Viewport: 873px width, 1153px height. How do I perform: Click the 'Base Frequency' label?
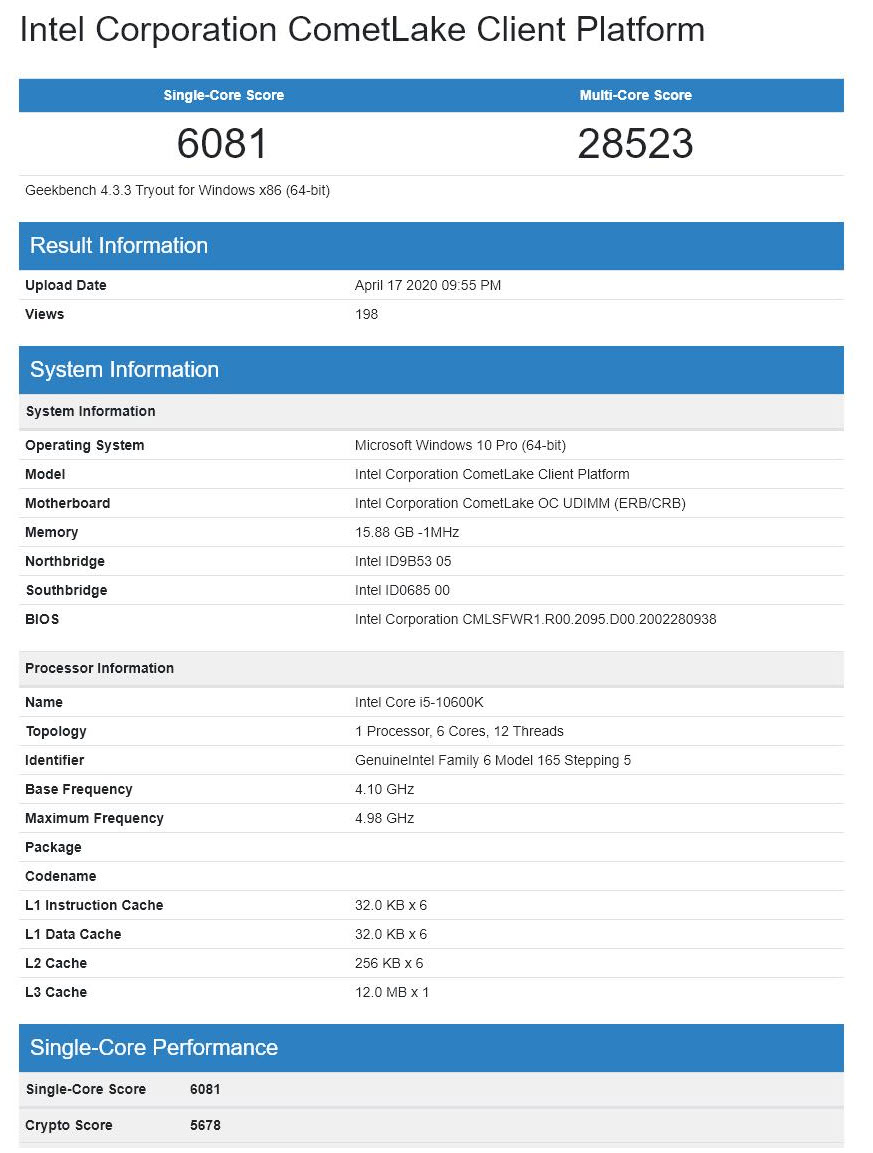pyautogui.click(x=79, y=790)
